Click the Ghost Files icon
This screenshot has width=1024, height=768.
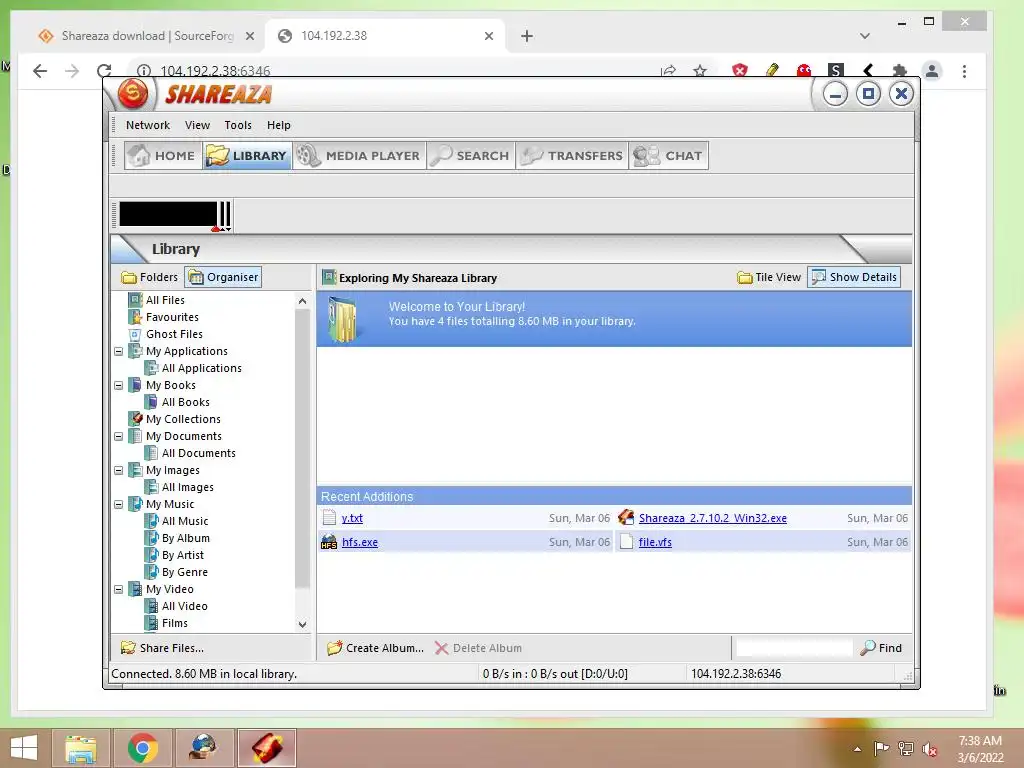(135, 334)
